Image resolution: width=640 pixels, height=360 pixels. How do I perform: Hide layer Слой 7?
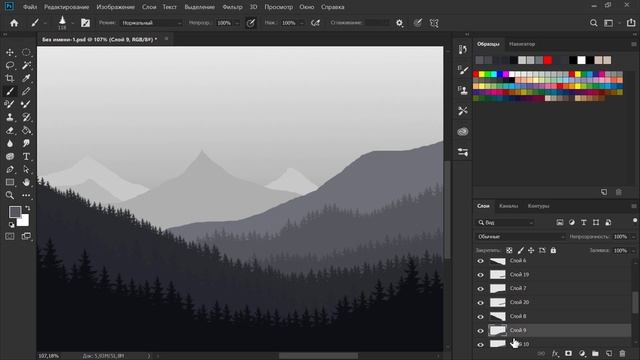coord(480,289)
